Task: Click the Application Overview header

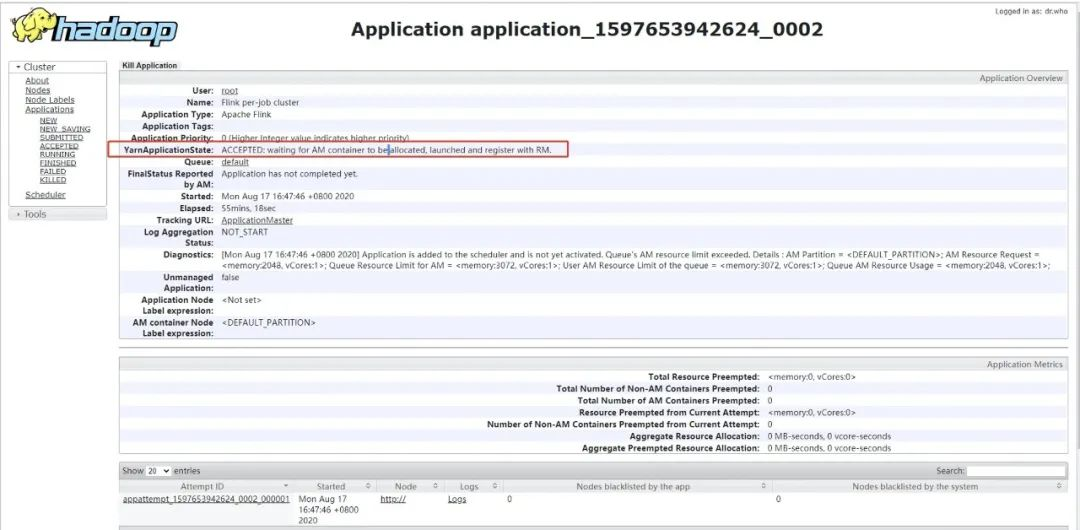Action: coord(1021,79)
